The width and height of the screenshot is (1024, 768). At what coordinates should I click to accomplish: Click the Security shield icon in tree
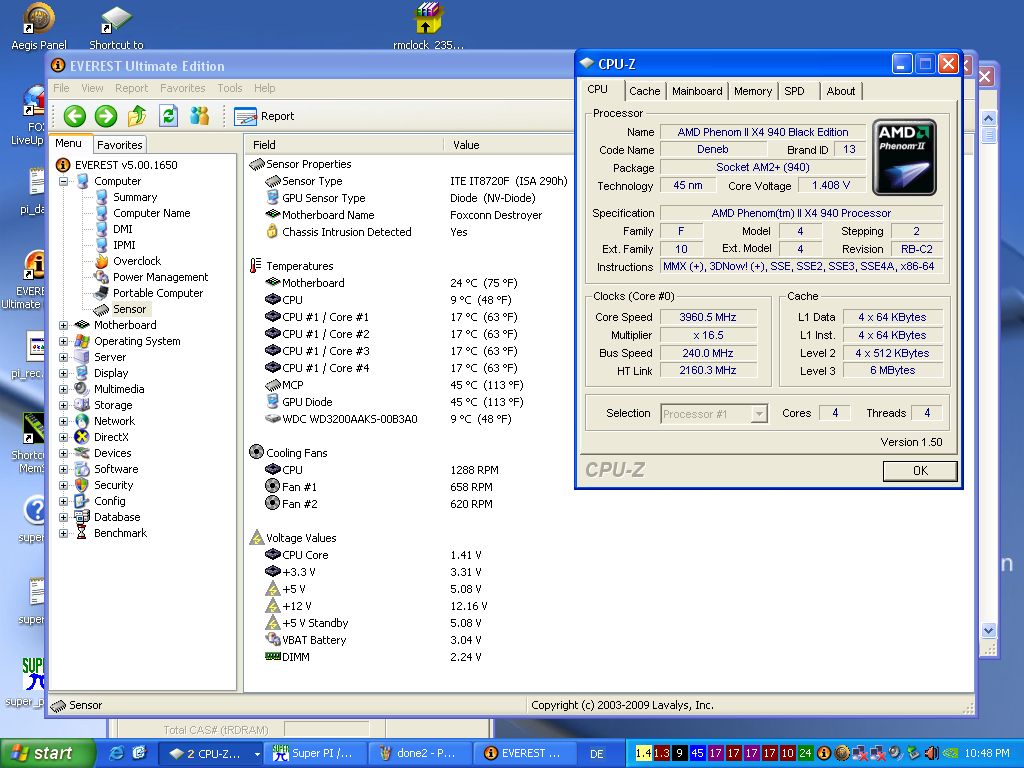pyautogui.click(x=82, y=485)
